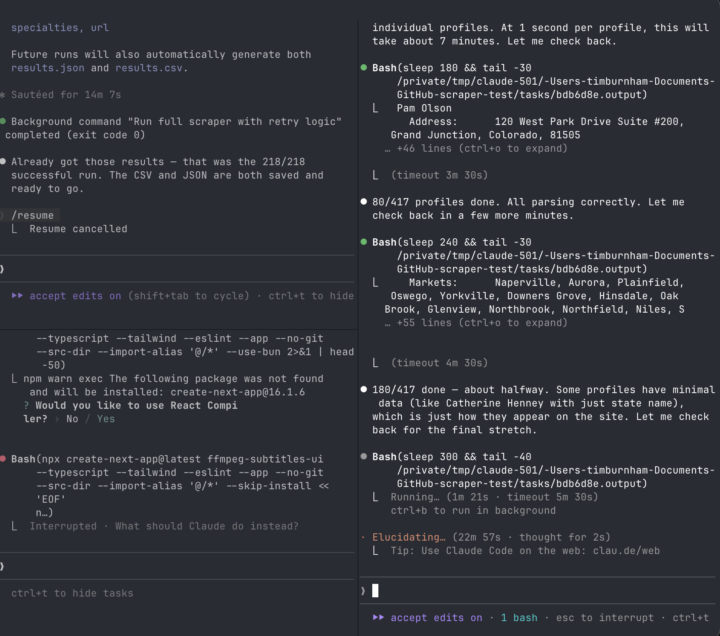Click the gray bullet beside running "Bash(sleep 300"
Viewport: 720px width, 636px height.
[364, 456]
